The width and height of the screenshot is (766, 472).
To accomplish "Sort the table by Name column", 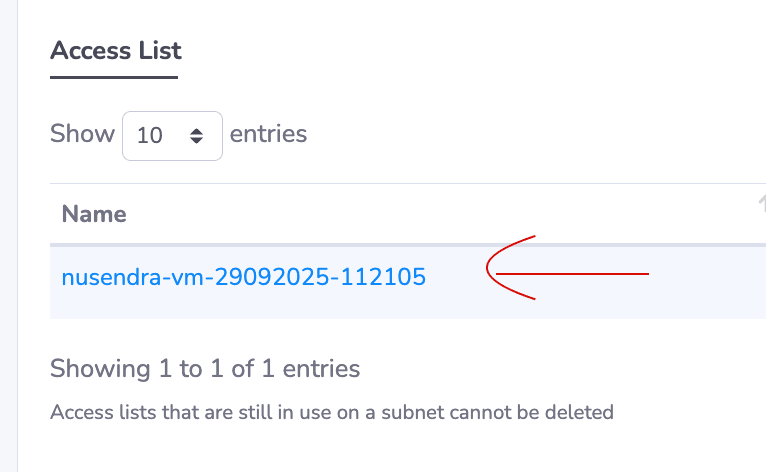I will (x=94, y=213).
